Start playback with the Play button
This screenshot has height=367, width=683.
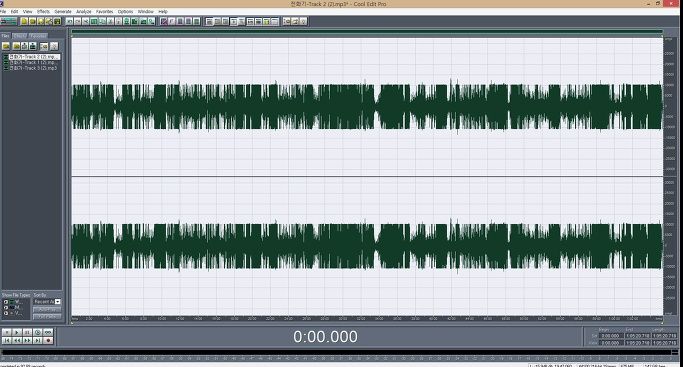[x=17, y=332]
